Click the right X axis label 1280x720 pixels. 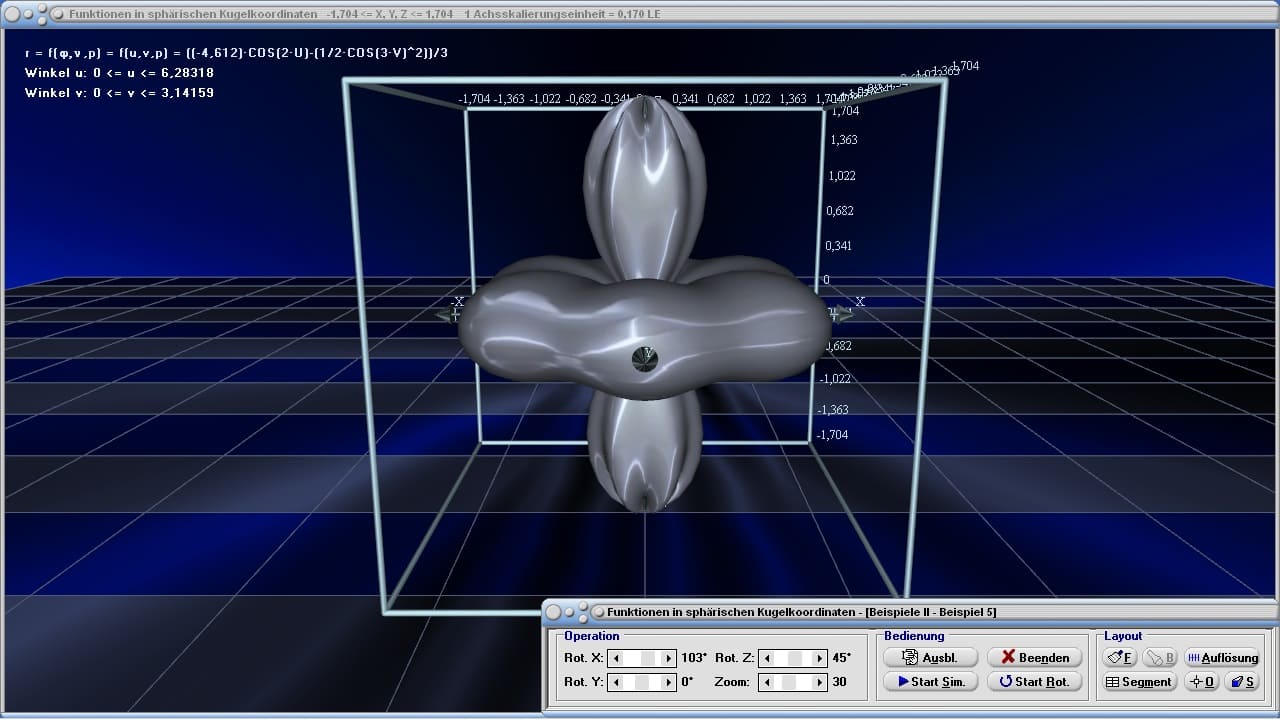(x=859, y=301)
